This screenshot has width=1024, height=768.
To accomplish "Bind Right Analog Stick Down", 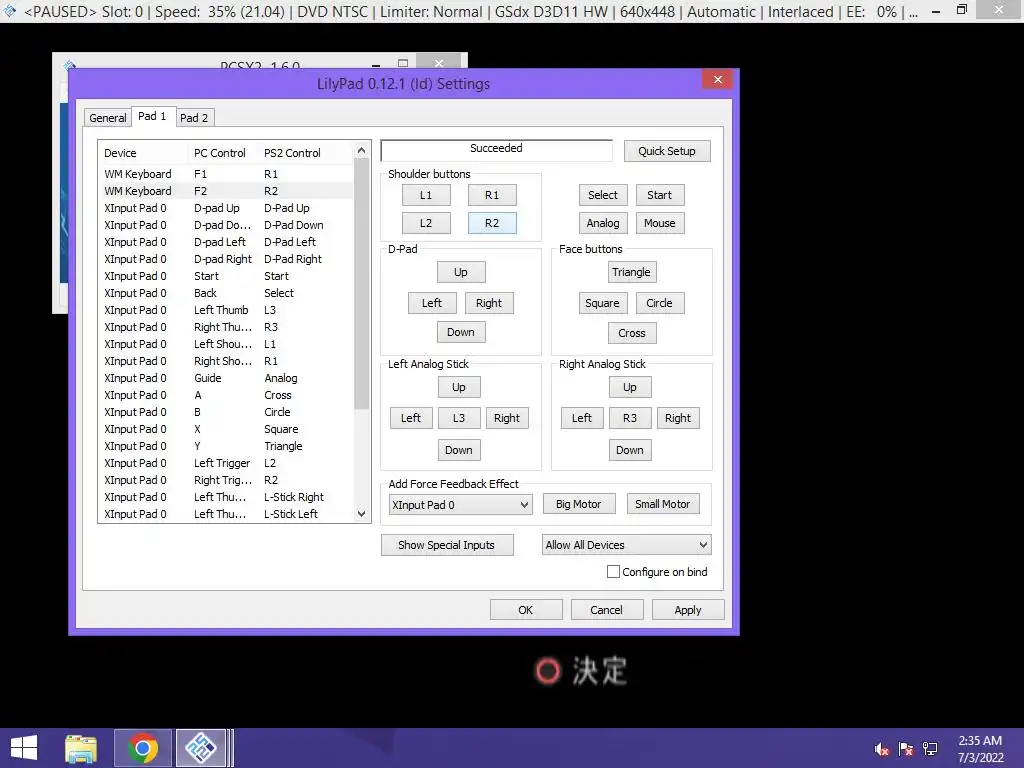I will click(x=630, y=450).
